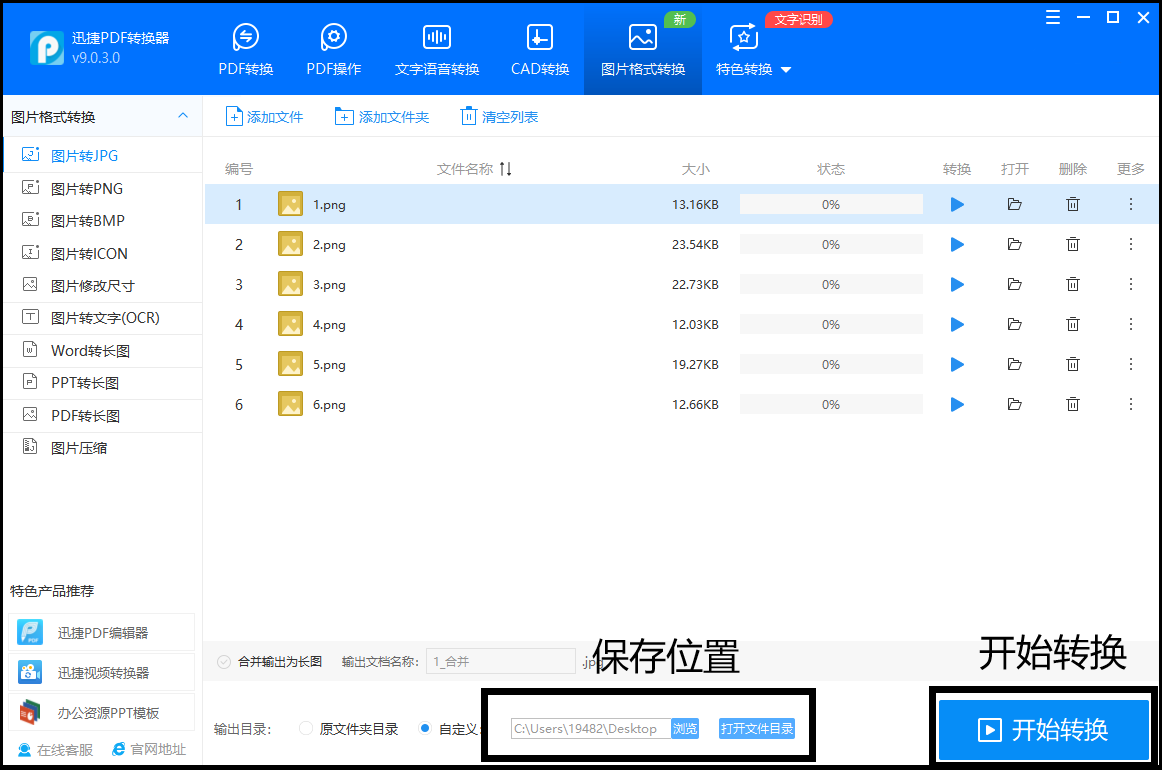Open folder for 1.png
The image size is (1162, 770).
coord(1015,205)
